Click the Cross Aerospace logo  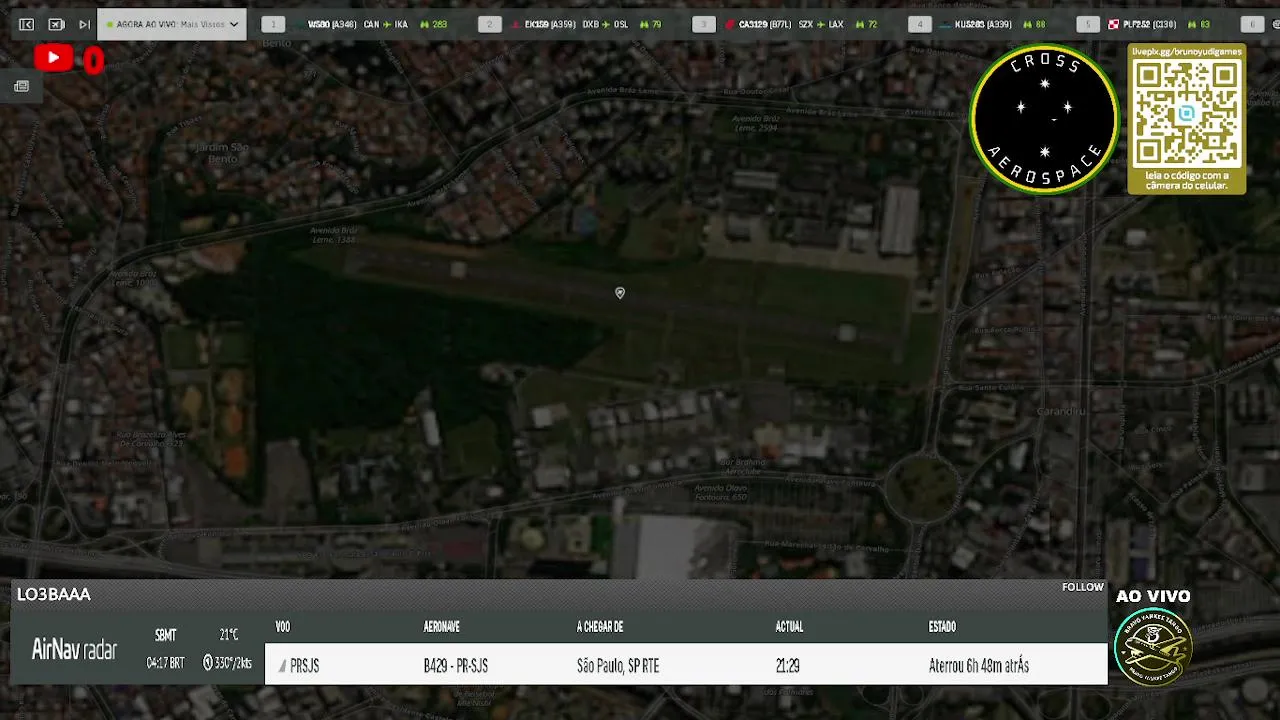pos(1044,120)
